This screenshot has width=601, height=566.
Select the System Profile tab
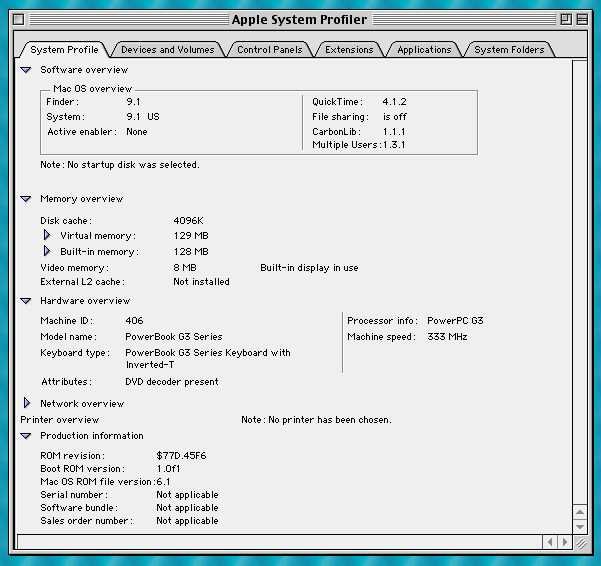coord(64,50)
